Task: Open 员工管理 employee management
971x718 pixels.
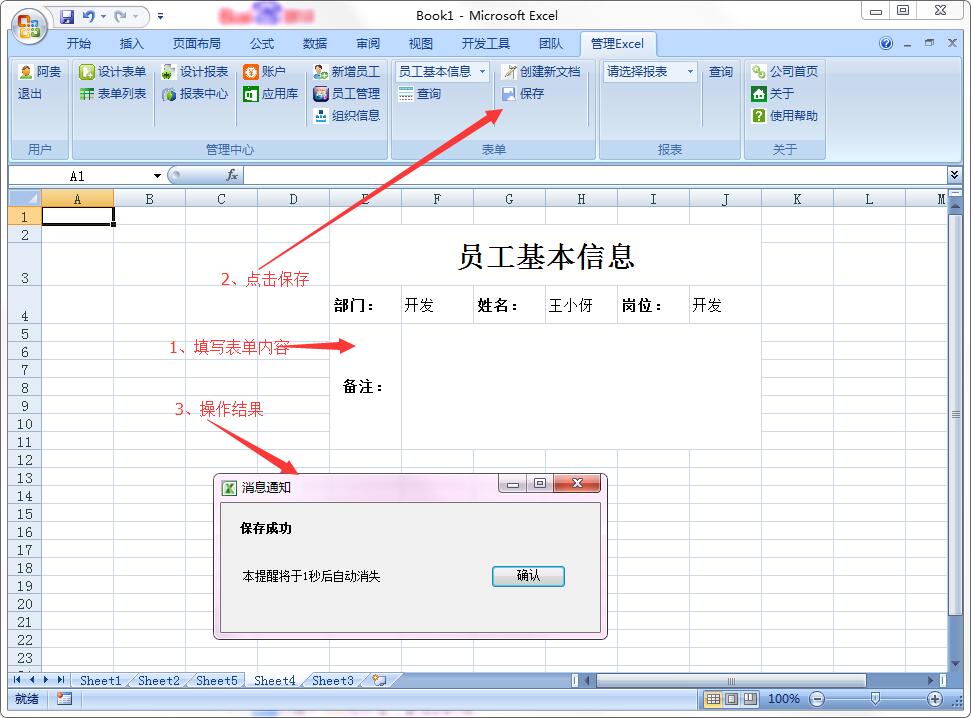Action: [346, 94]
